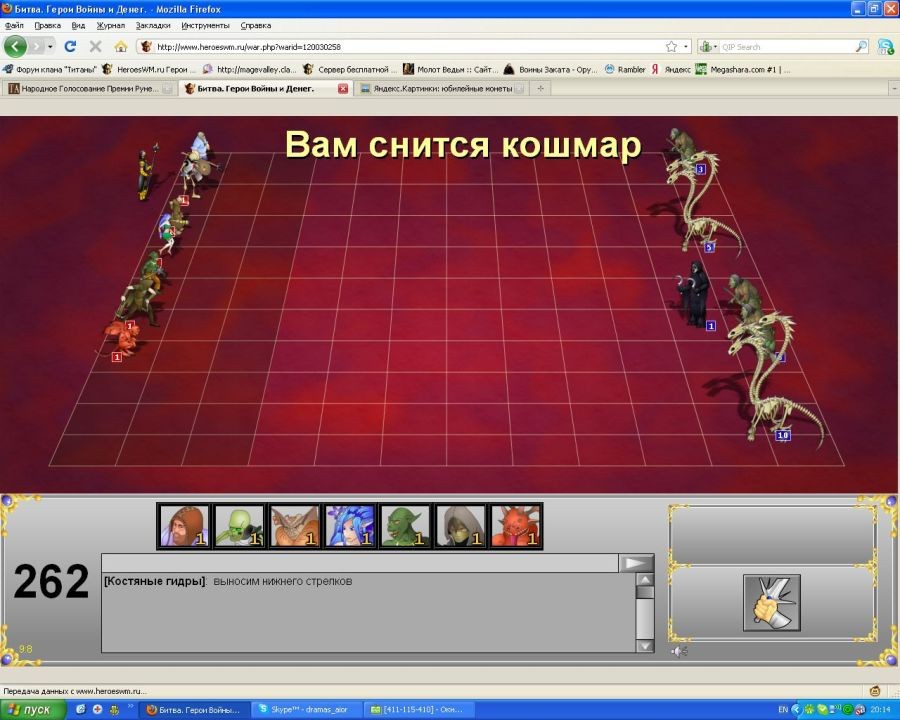Viewport: 900px width, 720px height.
Task: Open the search engine selector dropdown
Action: pyautogui.click(x=709, y=46)
